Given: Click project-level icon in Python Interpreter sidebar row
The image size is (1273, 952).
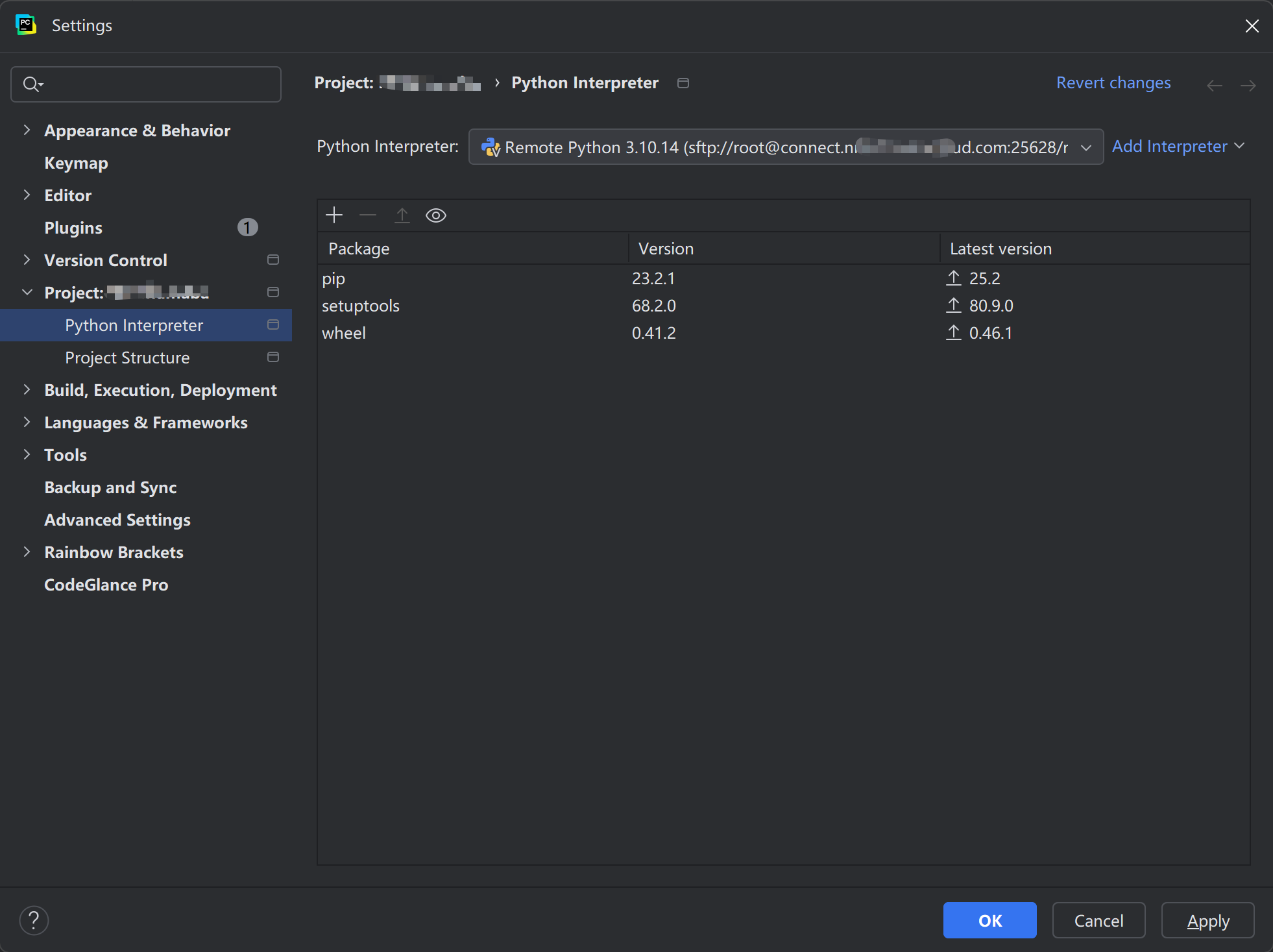Looking at the screenshot, I should pos(273,325).
